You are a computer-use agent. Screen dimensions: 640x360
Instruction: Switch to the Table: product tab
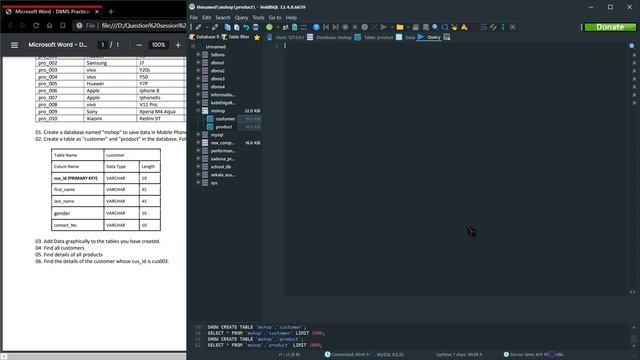click(x=374, y=37)
